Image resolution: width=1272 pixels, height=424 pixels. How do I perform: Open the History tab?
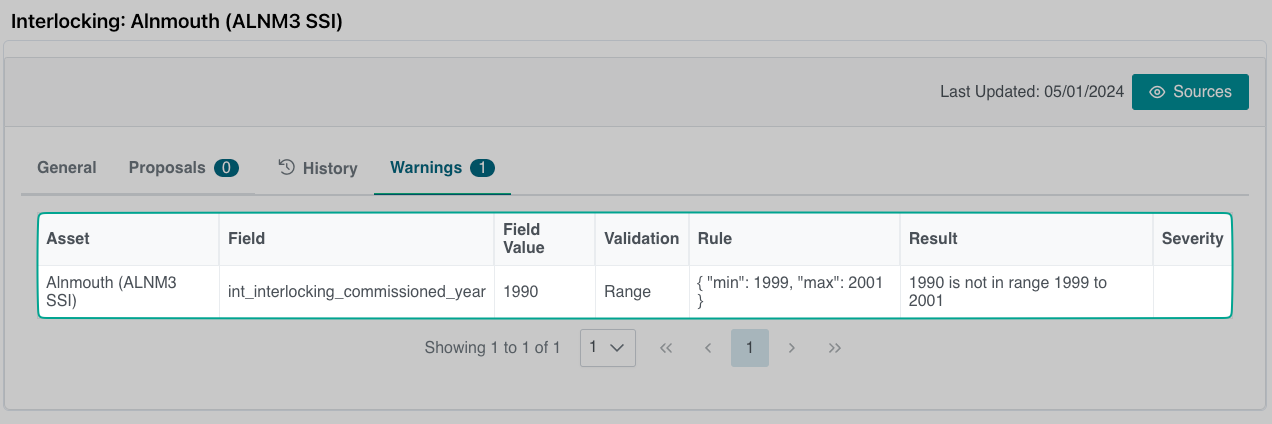(x=329, y=168)
